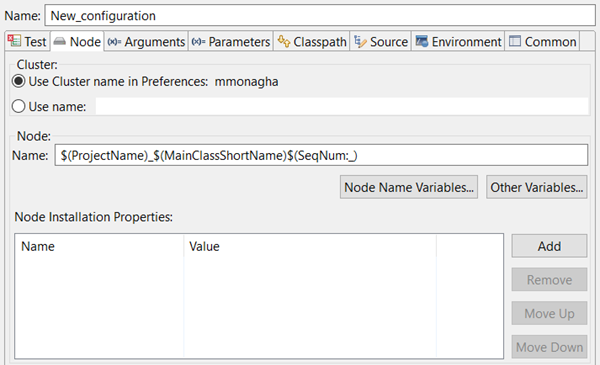This screenshot has width=600, height=365.
Task: Open Node Name Variables dialog
Action: click(x=409, y=187)
